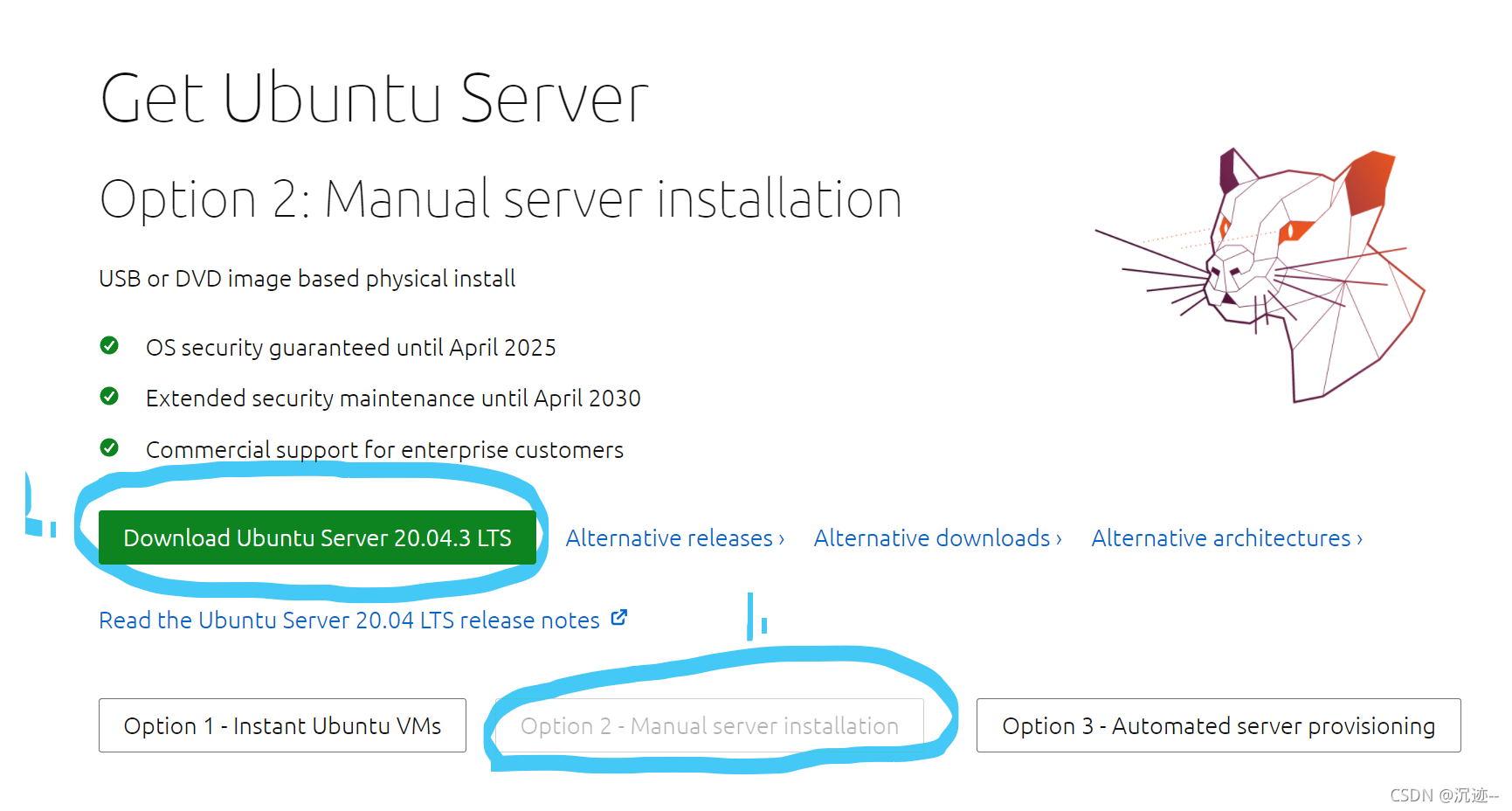
Task: Expand Alternative releases
Action: [x=674, y=537]
